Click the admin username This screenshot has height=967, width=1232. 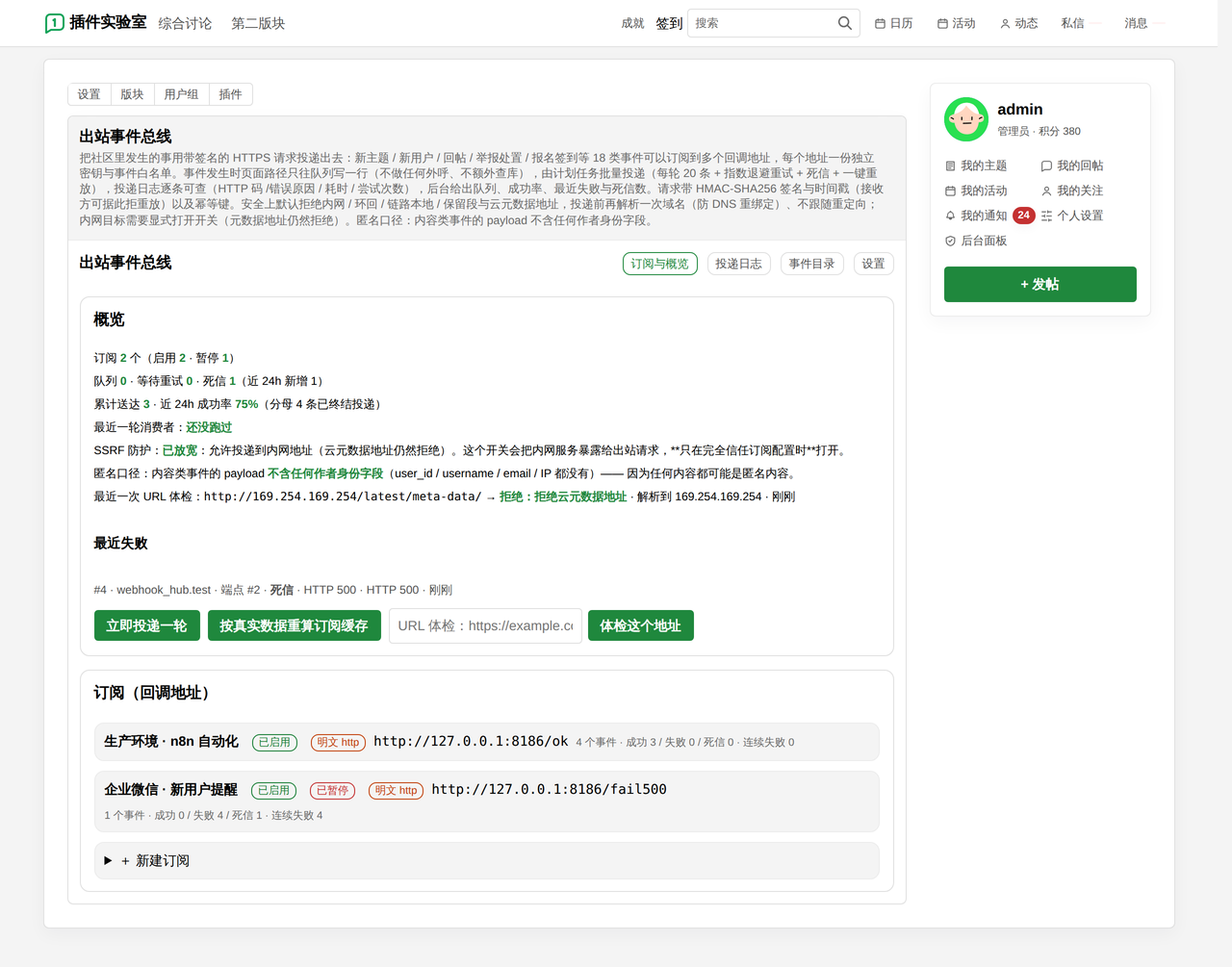point(1020,110)
